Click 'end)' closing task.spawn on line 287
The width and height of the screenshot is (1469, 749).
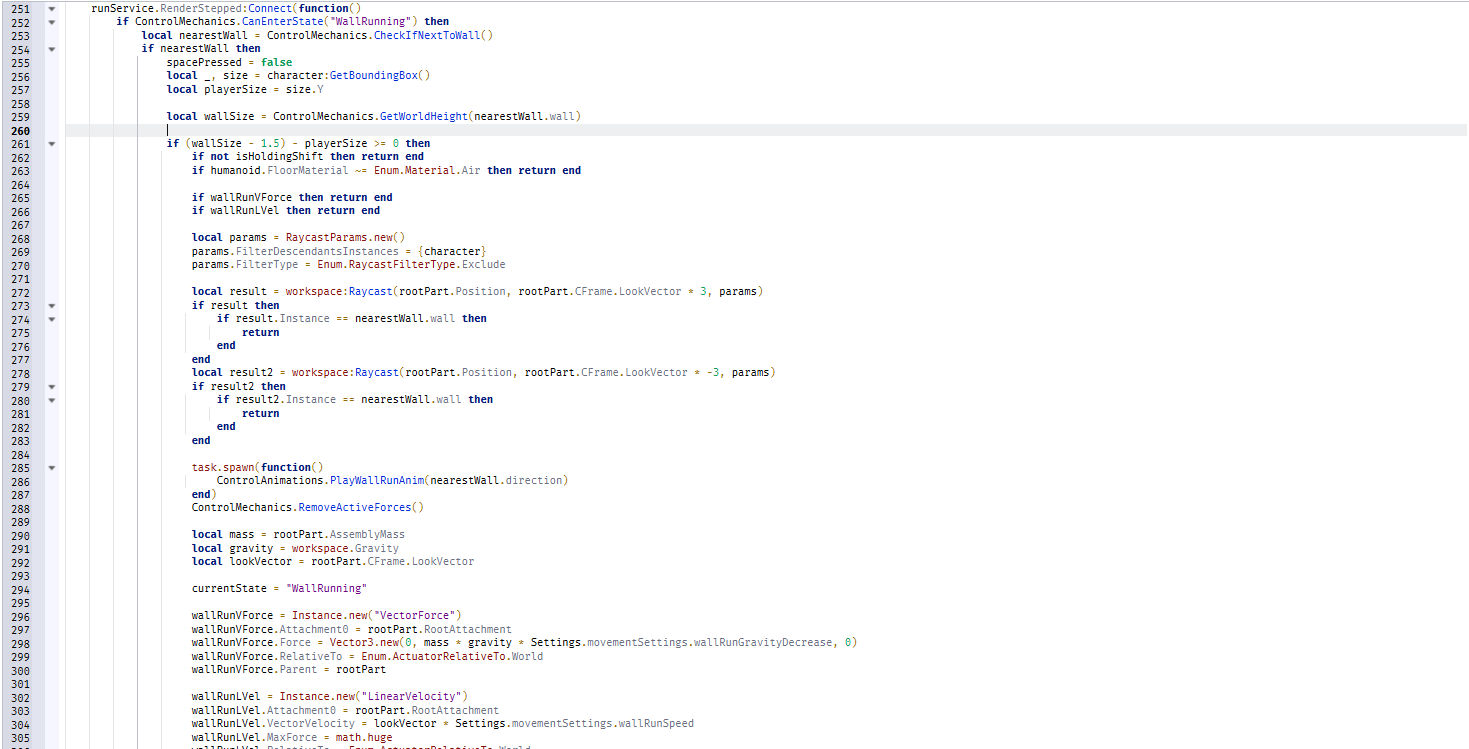pos(204,494)
